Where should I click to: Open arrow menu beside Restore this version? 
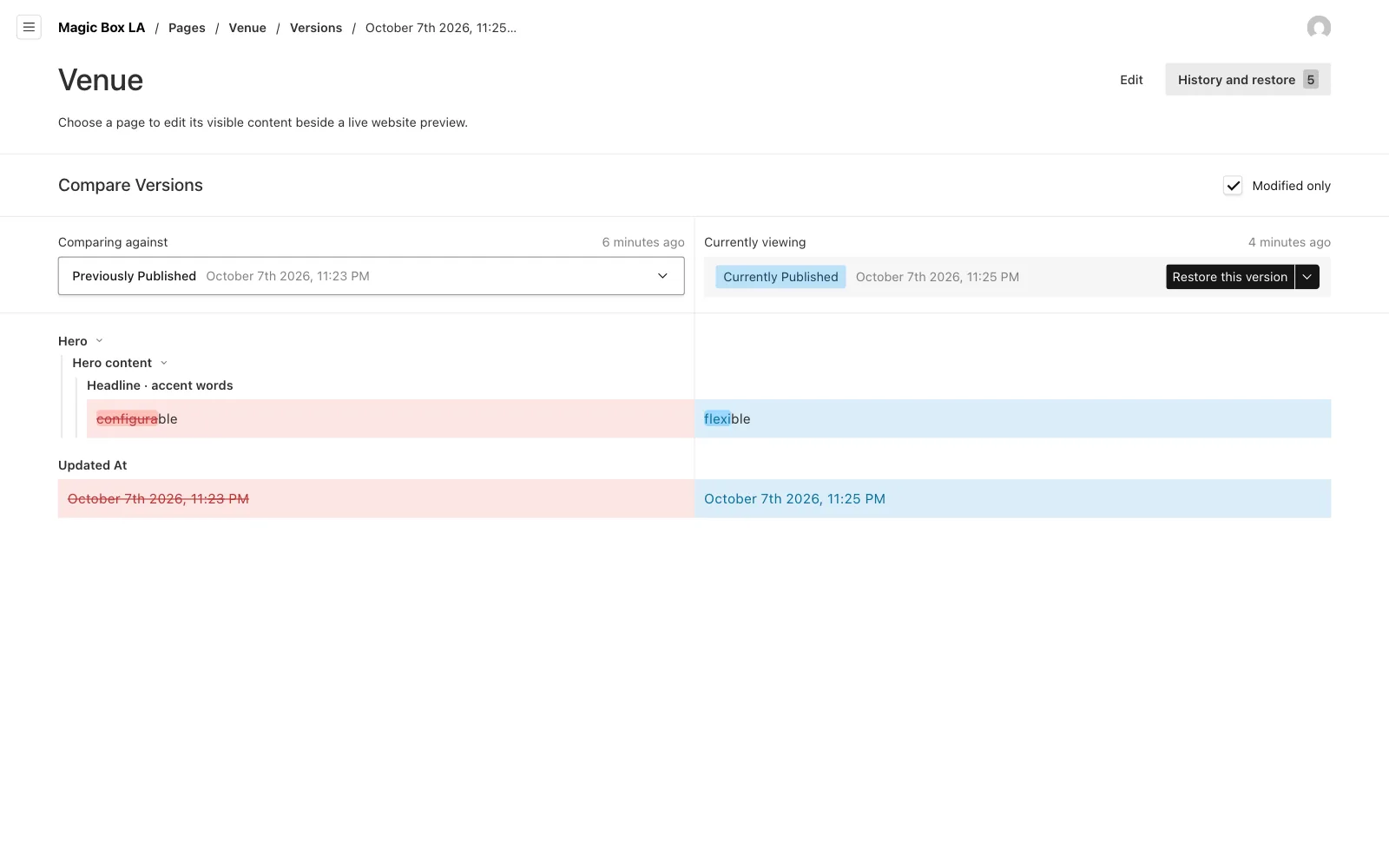click(x=1307, y=277)
